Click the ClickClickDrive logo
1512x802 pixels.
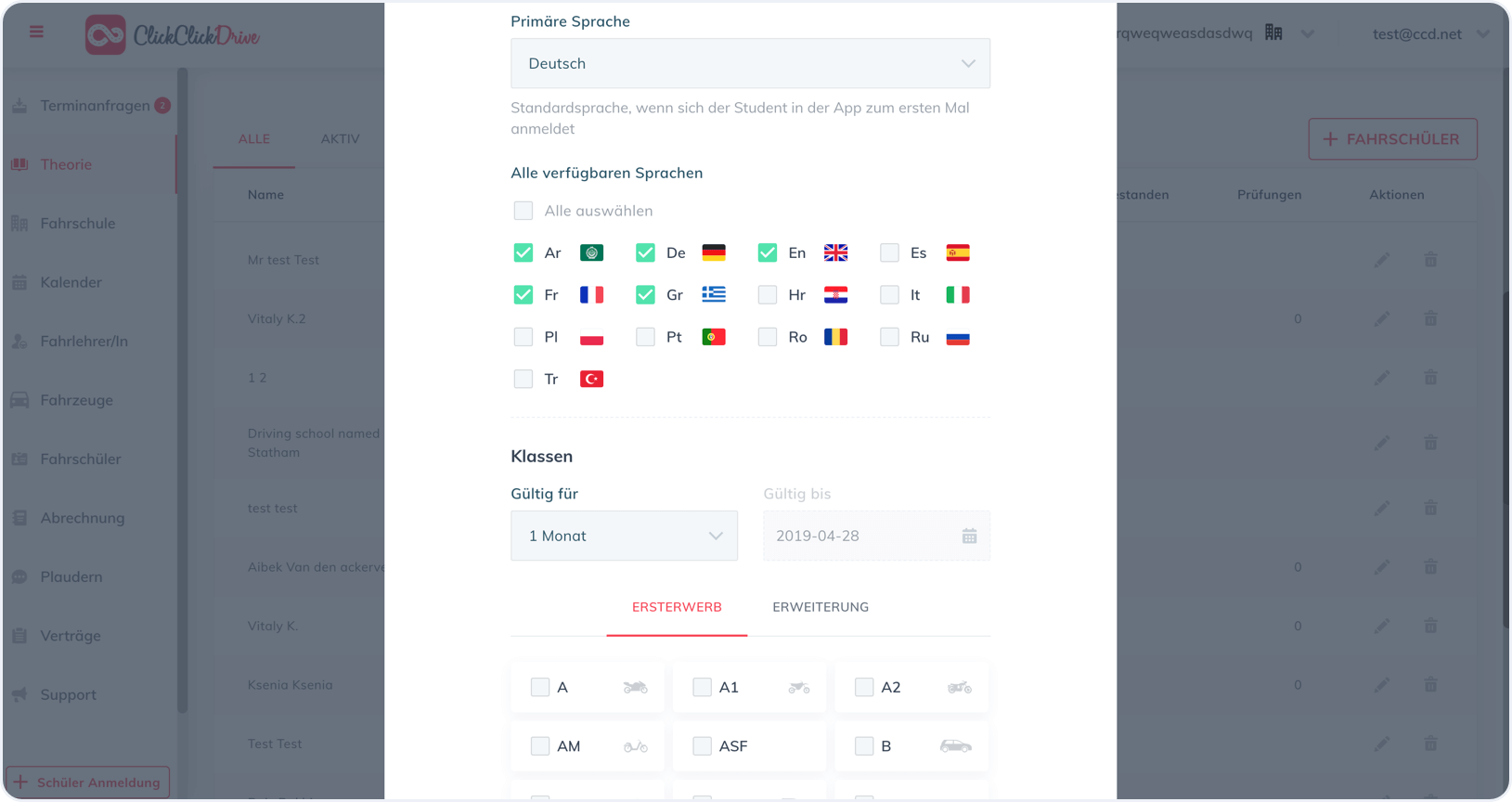[173, 35]
